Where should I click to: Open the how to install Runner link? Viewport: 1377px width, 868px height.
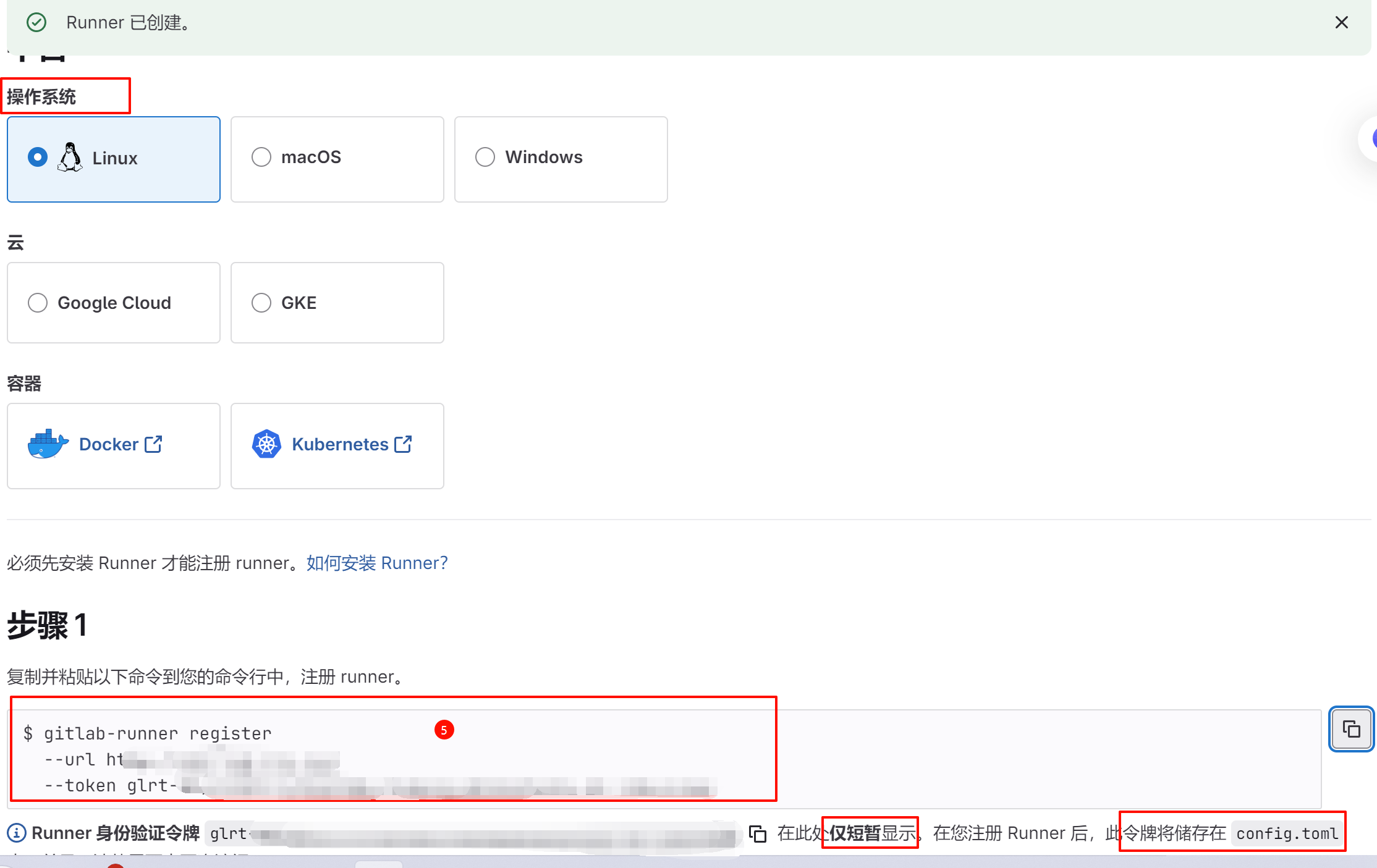tap(377, 563)
